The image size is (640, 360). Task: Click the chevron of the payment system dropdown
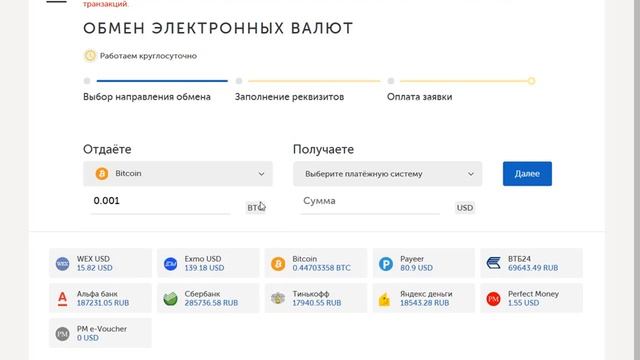(471, 174)
